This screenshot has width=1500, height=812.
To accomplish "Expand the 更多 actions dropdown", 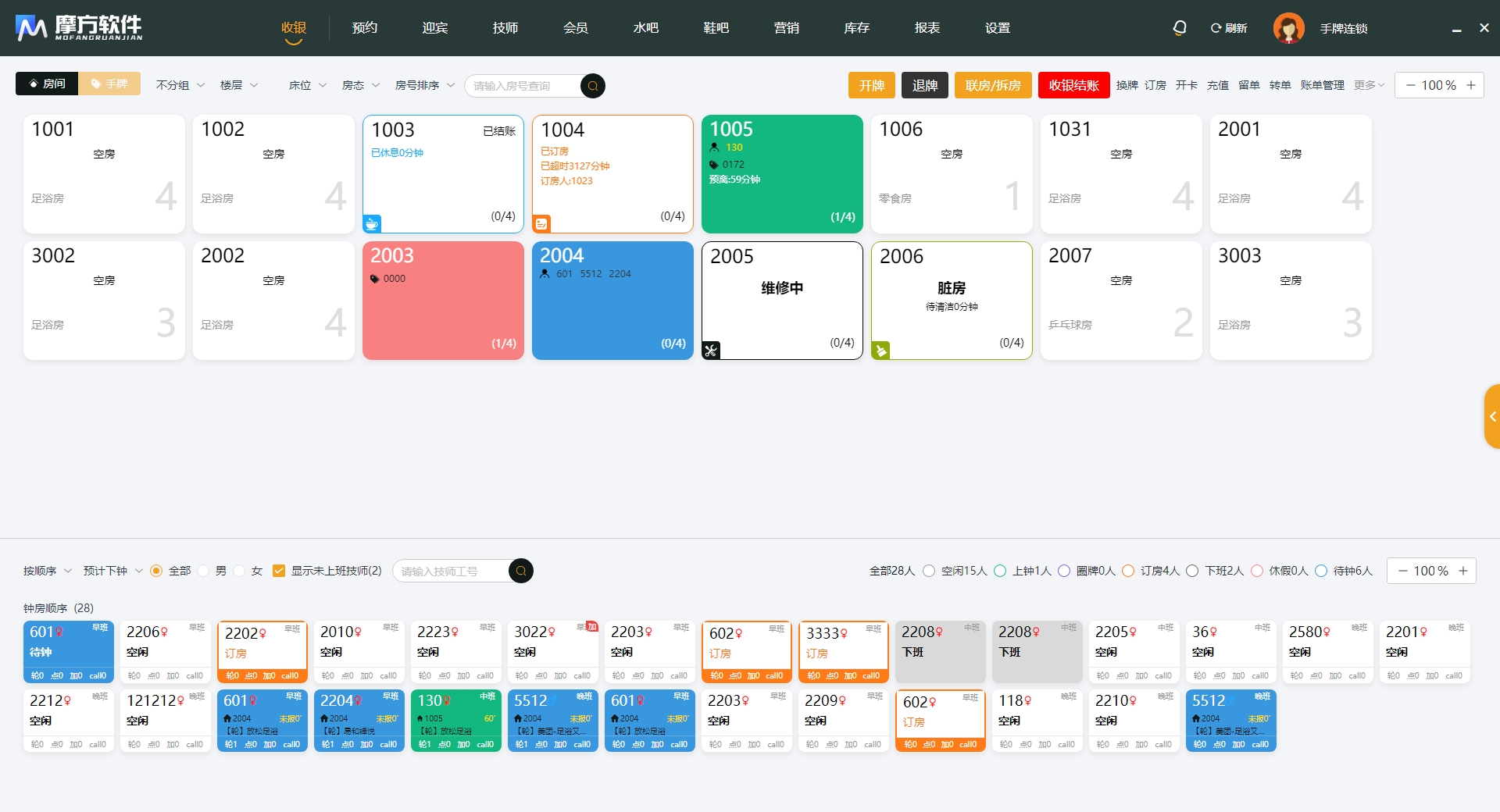I will pos(1369,85).
